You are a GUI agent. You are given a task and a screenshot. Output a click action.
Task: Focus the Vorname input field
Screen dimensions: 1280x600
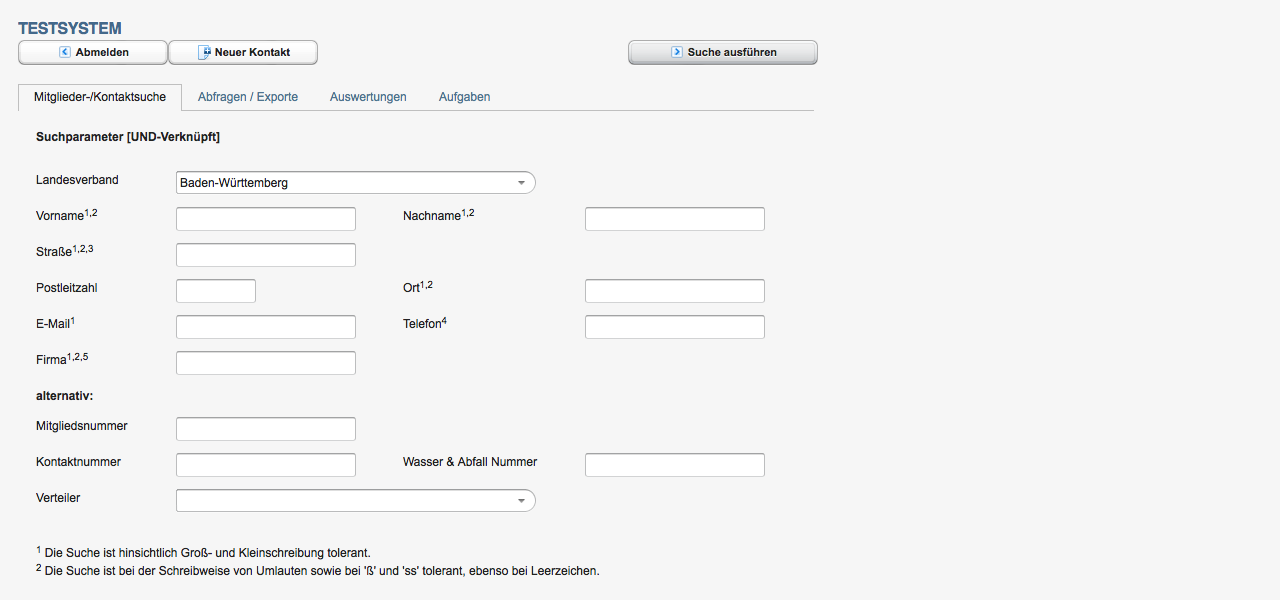point(266,219)
